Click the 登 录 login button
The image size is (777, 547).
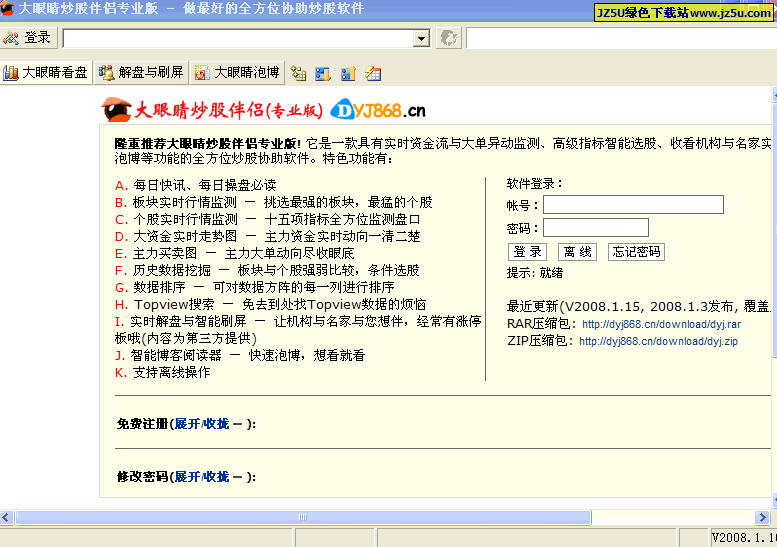click(x=527, y=252)
